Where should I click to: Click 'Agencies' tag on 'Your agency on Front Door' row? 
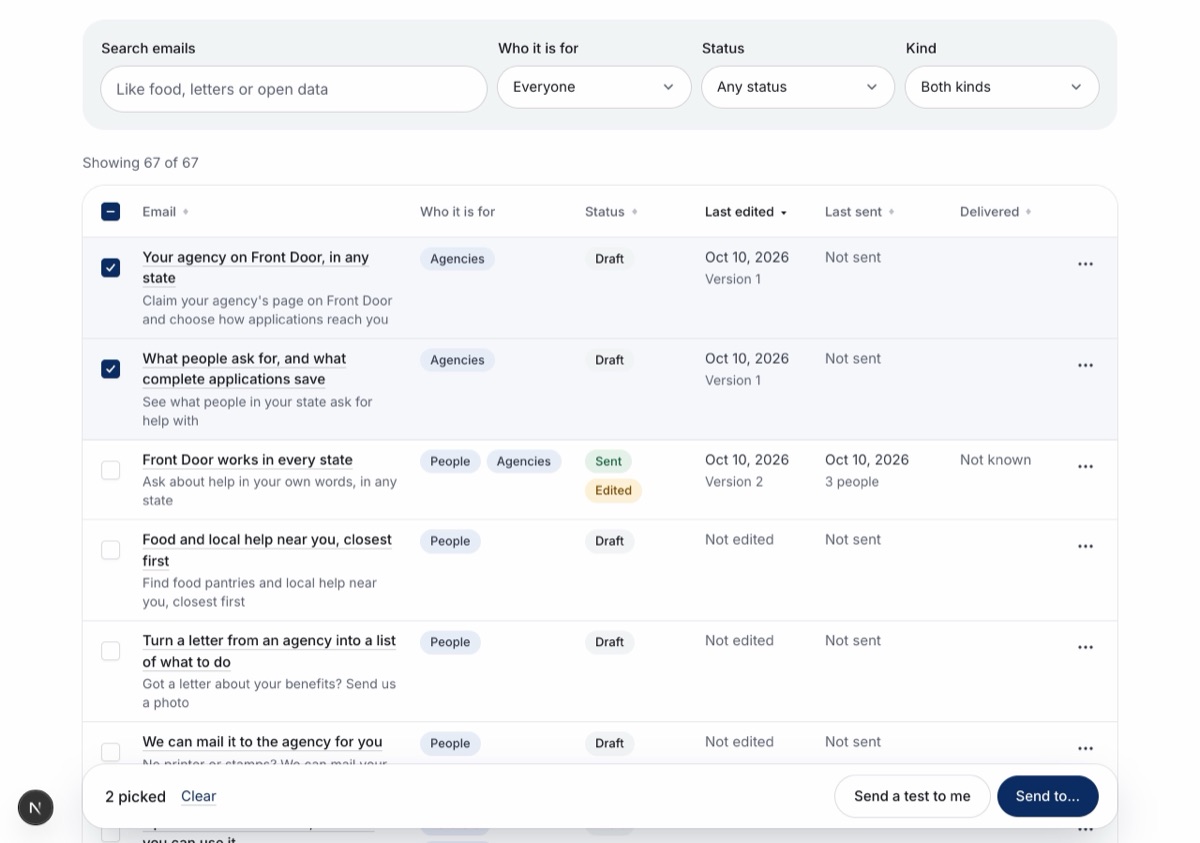click(x=457, y=259)
